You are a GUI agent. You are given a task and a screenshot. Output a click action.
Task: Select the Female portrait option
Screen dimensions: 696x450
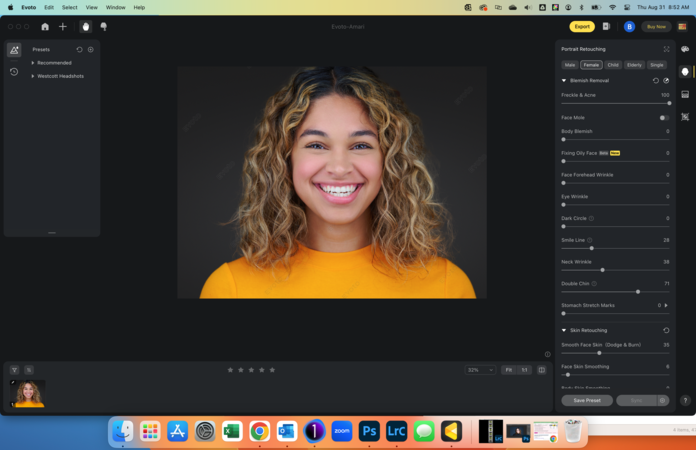591,65
